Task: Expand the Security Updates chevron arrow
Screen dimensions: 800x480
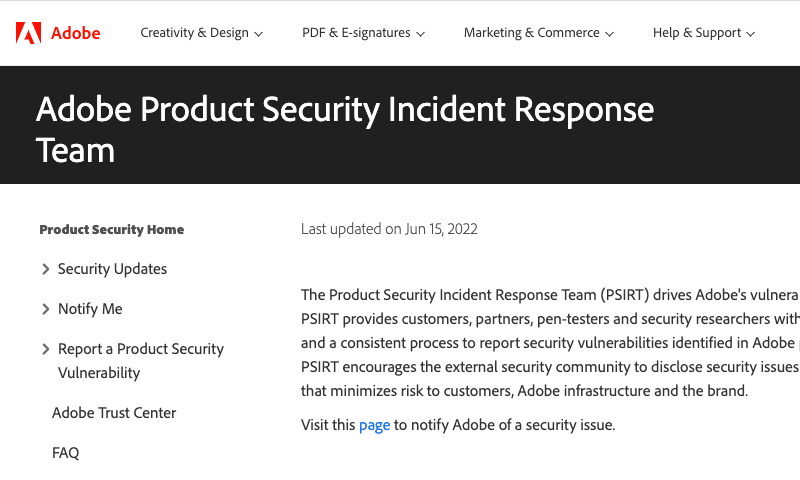Action: point(45,269)
